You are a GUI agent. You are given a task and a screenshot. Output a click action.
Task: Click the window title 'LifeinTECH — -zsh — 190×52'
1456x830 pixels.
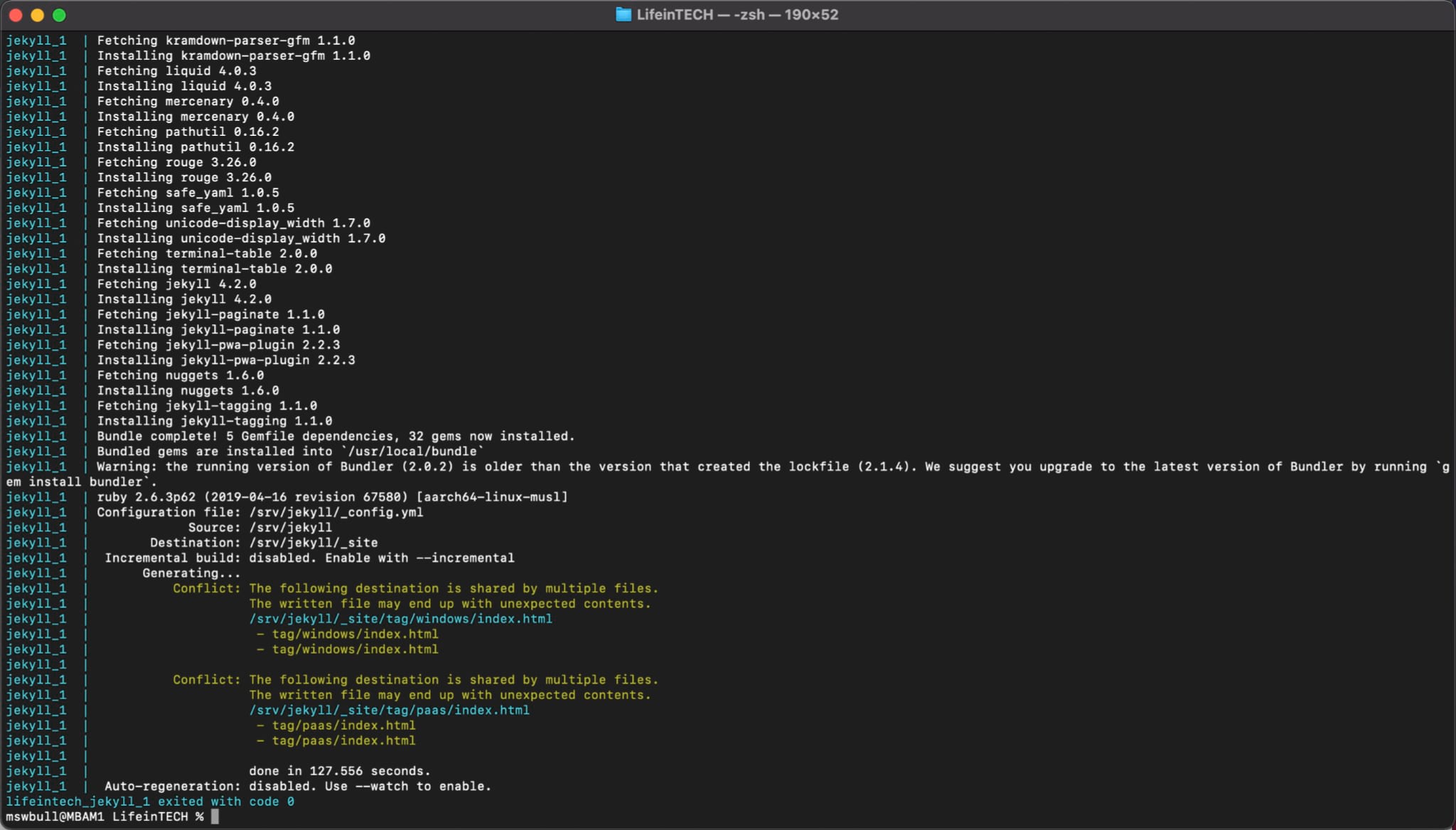pos(737,15)
